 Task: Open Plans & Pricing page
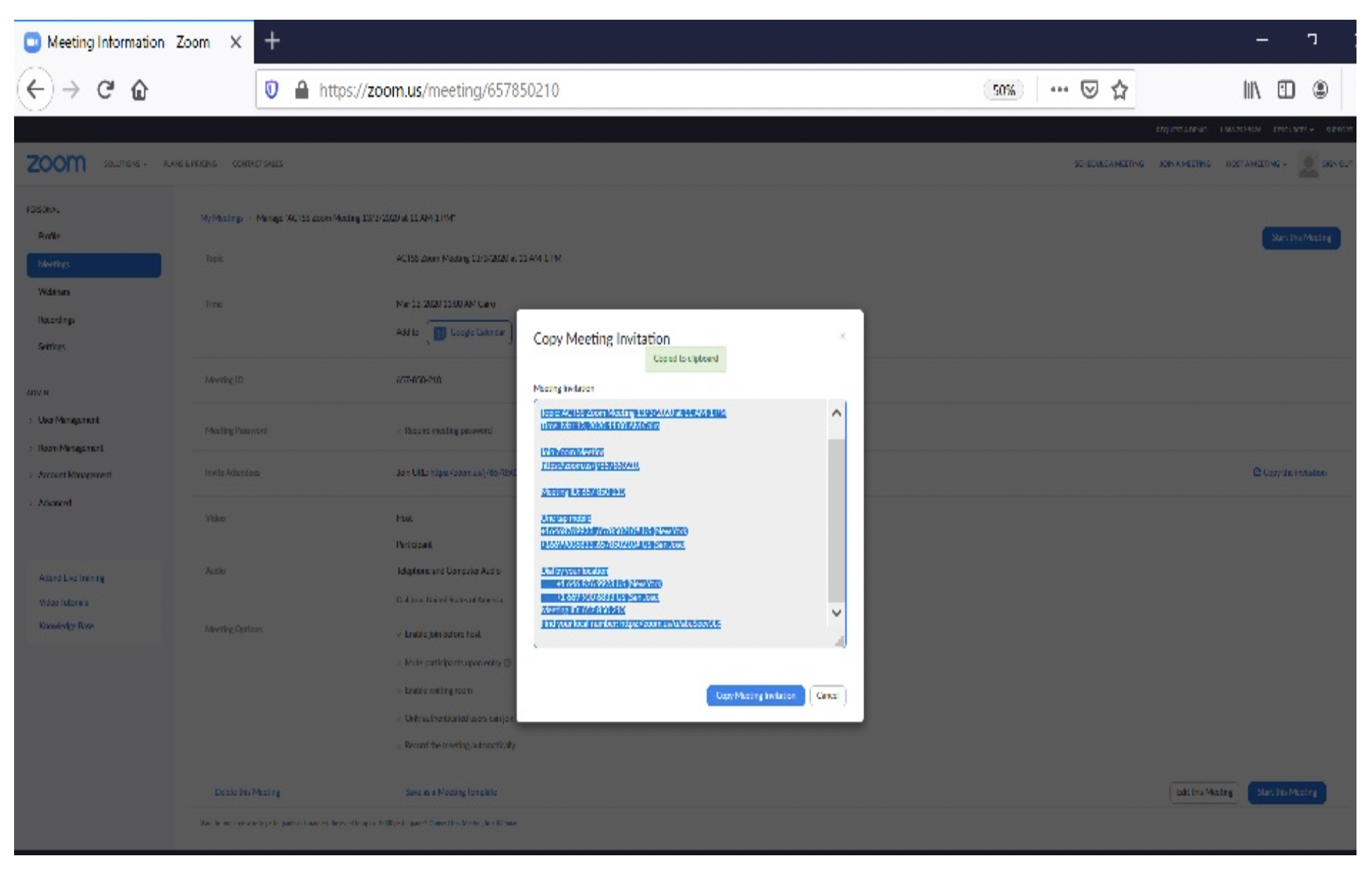189,163
